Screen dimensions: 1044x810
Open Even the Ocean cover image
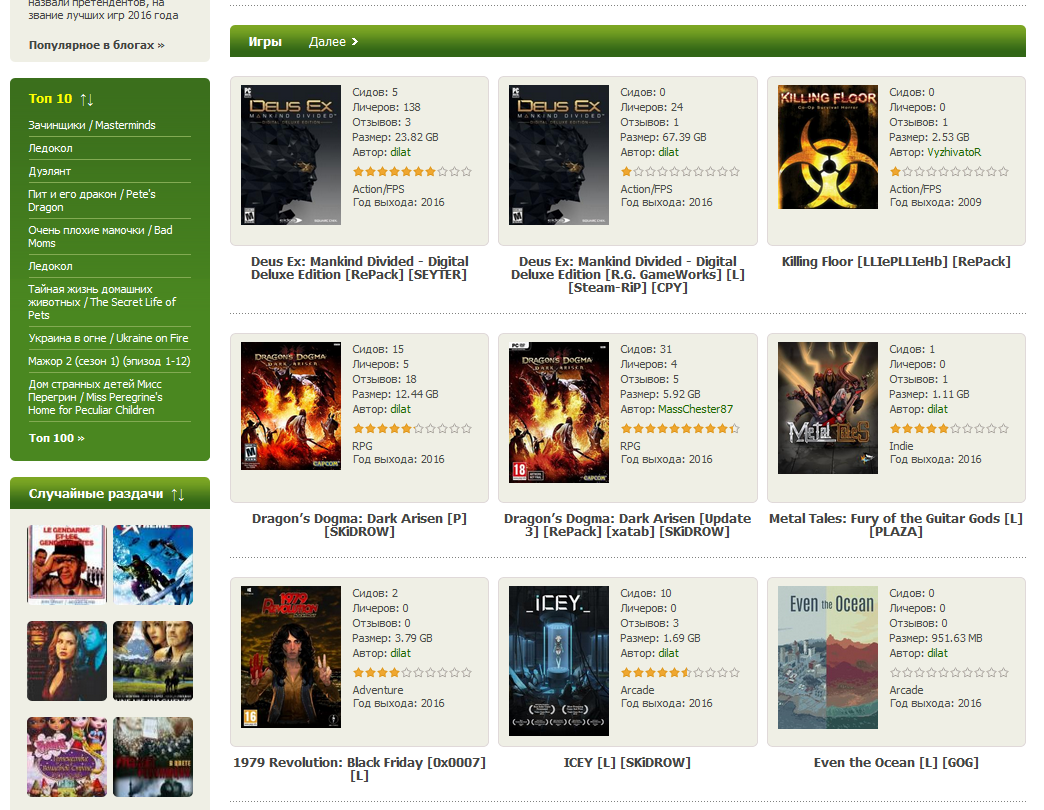coord(828,658)
